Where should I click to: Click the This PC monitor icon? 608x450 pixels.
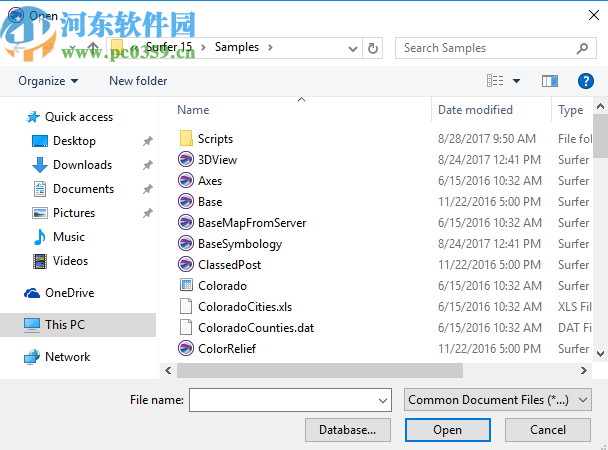(x=32, y=325)
